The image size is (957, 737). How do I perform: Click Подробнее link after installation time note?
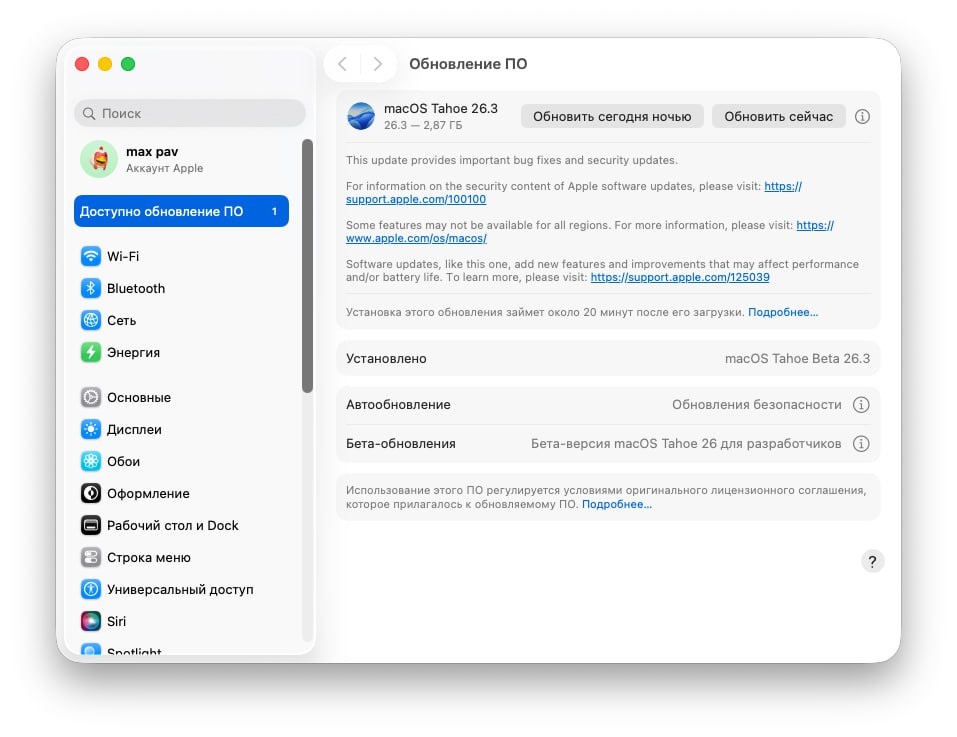tap(783, 312)
